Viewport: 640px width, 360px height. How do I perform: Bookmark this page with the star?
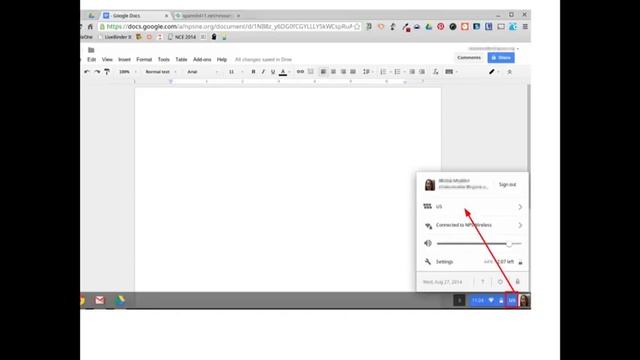point(357,27)
